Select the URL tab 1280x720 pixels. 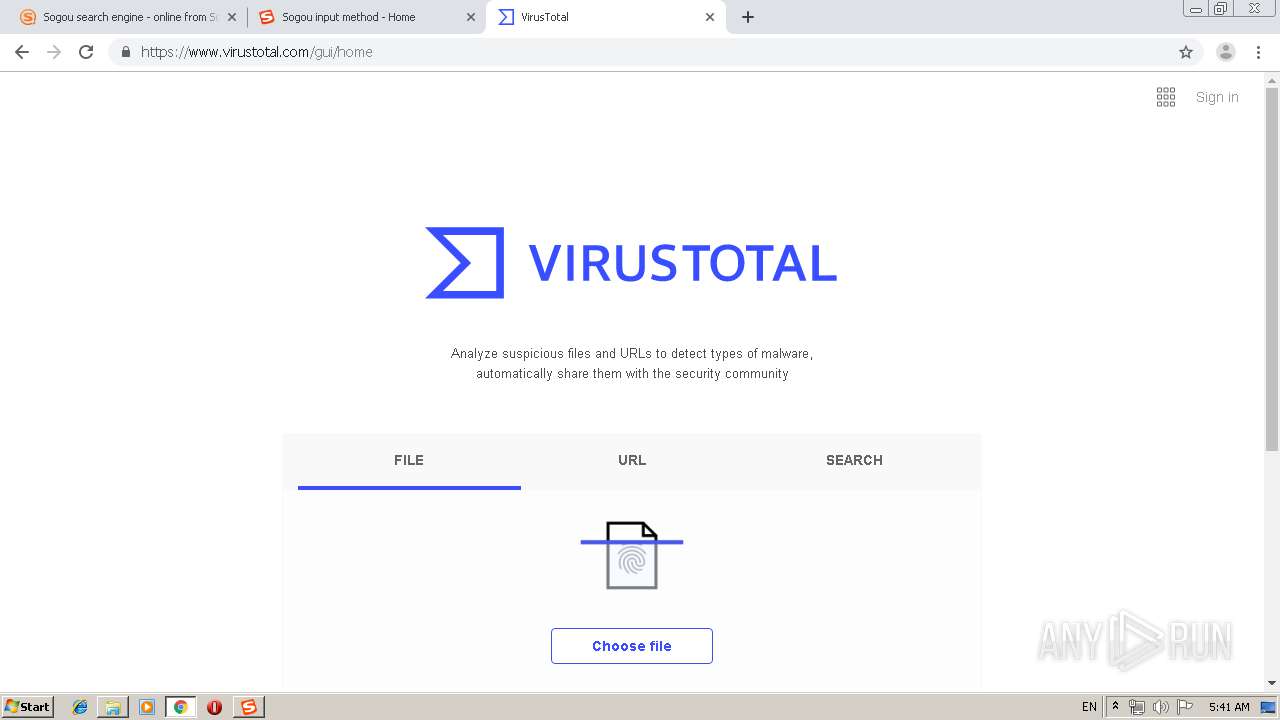pyautogui.click(x=632, y=460)
